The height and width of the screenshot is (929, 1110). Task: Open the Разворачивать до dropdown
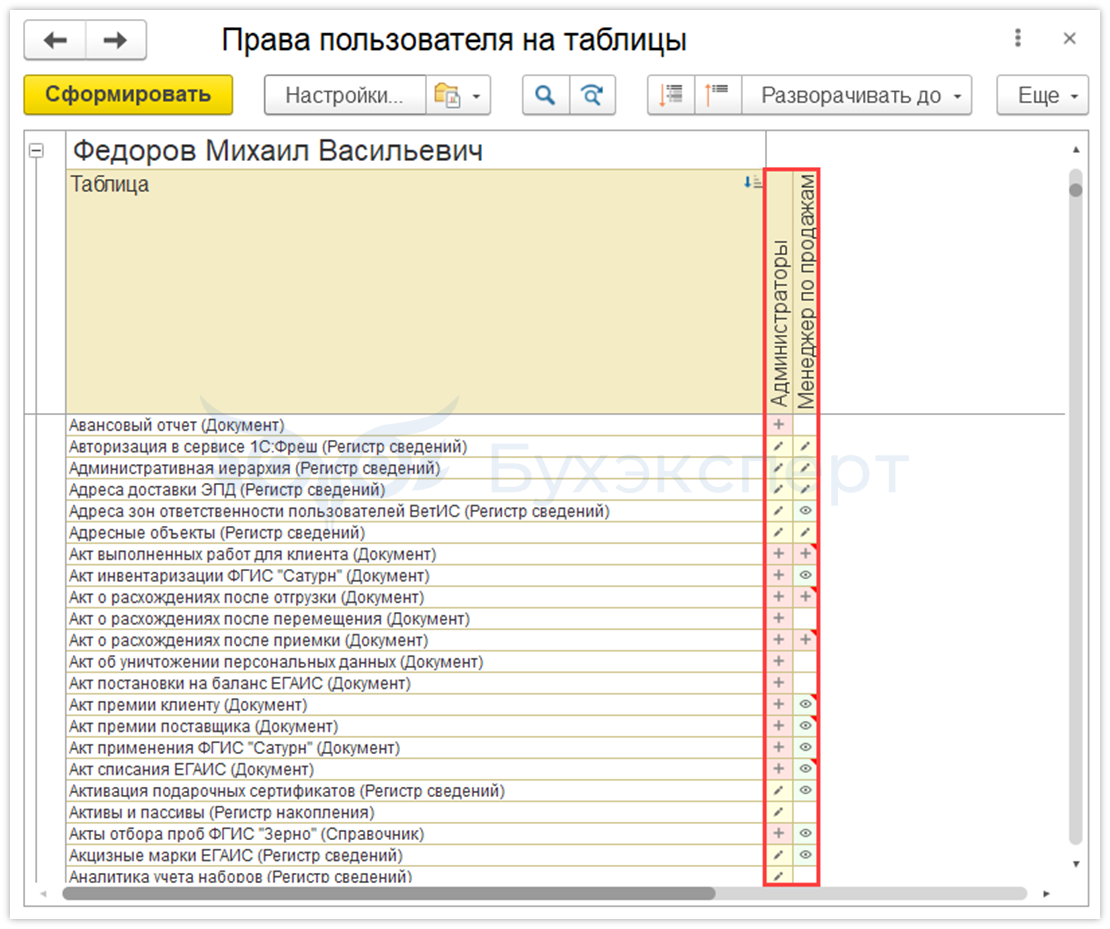click(x=859, y=96)
